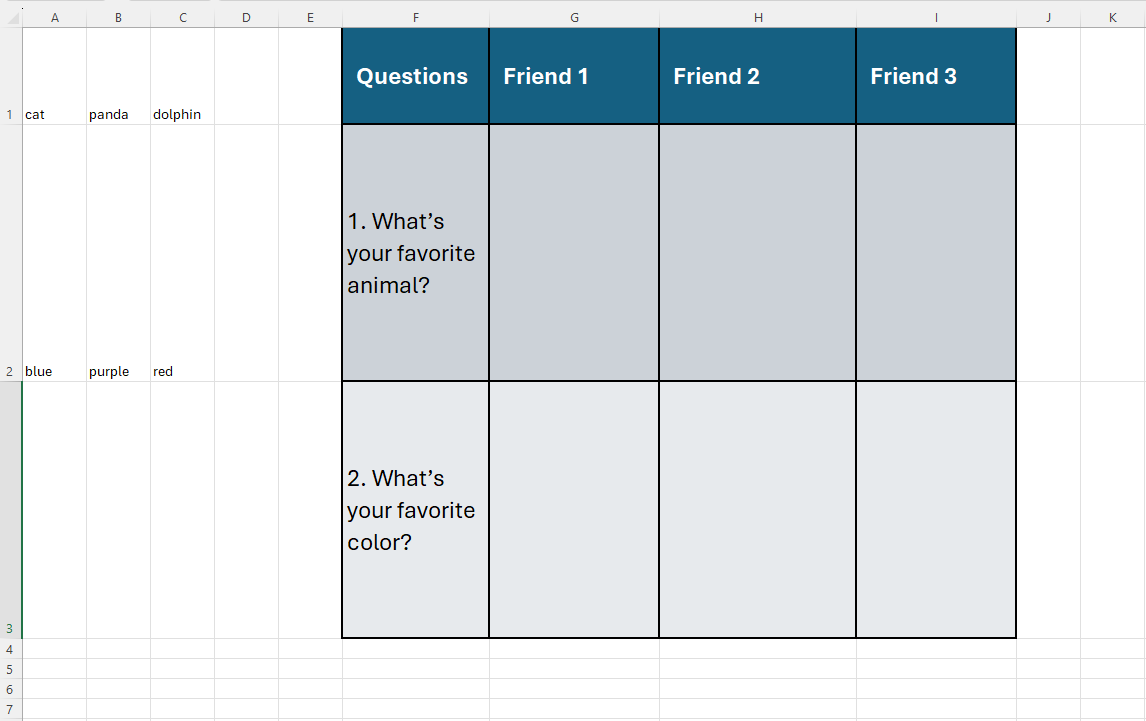Viewport: 1146px width, 721px height.
Task: Select row 3 header
Action: pos(10,510)
